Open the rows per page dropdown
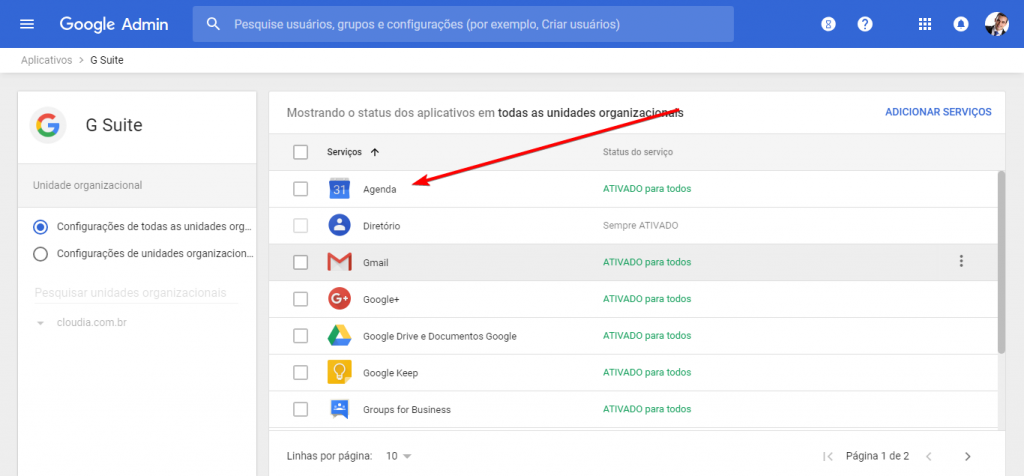This screenshot has width=1024, height=476. [398, 456]
